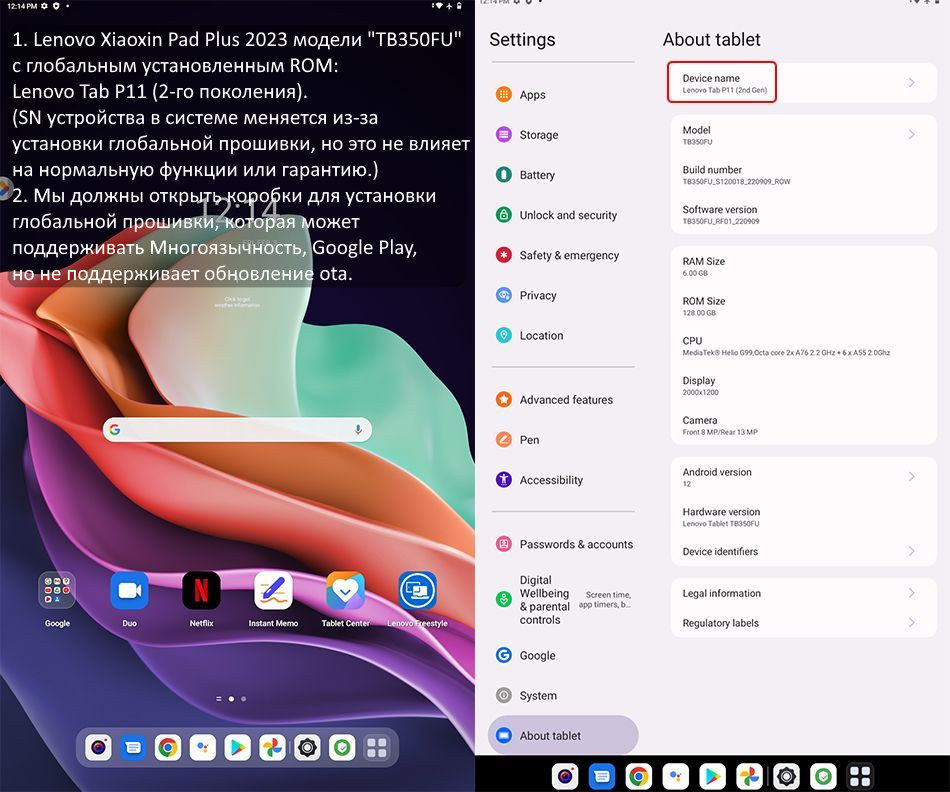Open the app drawer grid in home dock

pyautogui.click(x=377, y=748)
